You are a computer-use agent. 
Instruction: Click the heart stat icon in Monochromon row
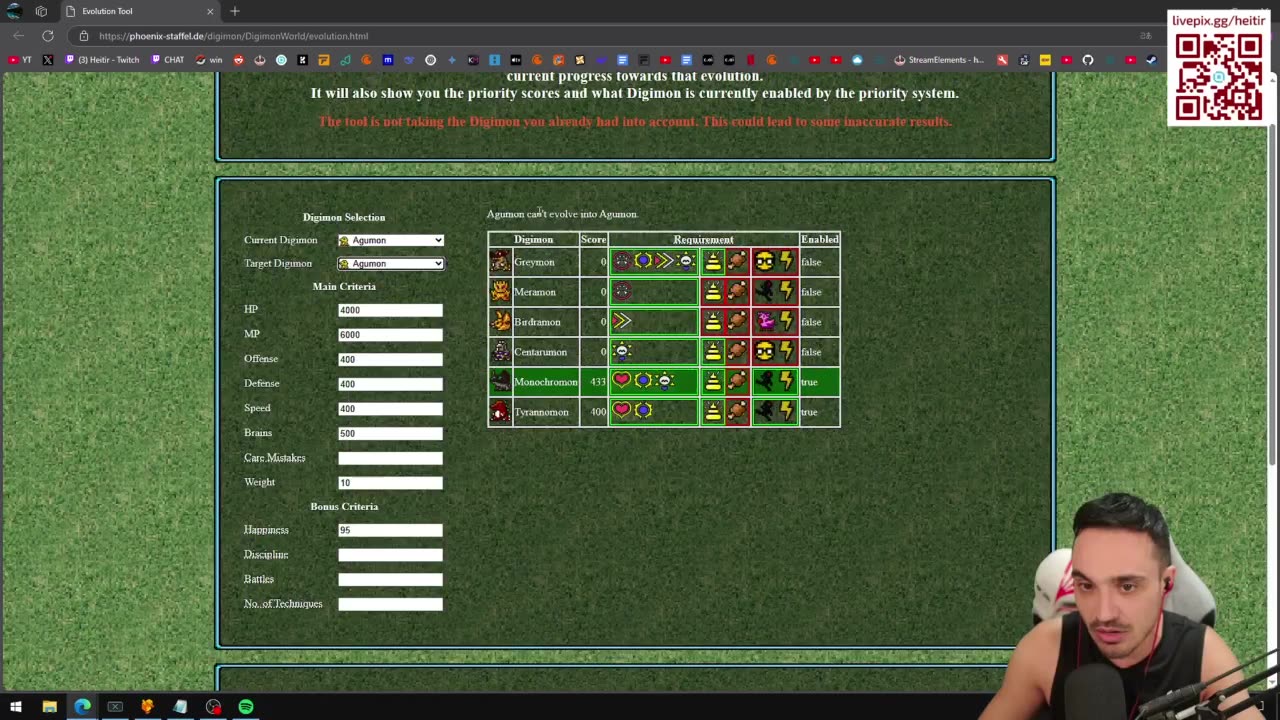coord(622,381)
